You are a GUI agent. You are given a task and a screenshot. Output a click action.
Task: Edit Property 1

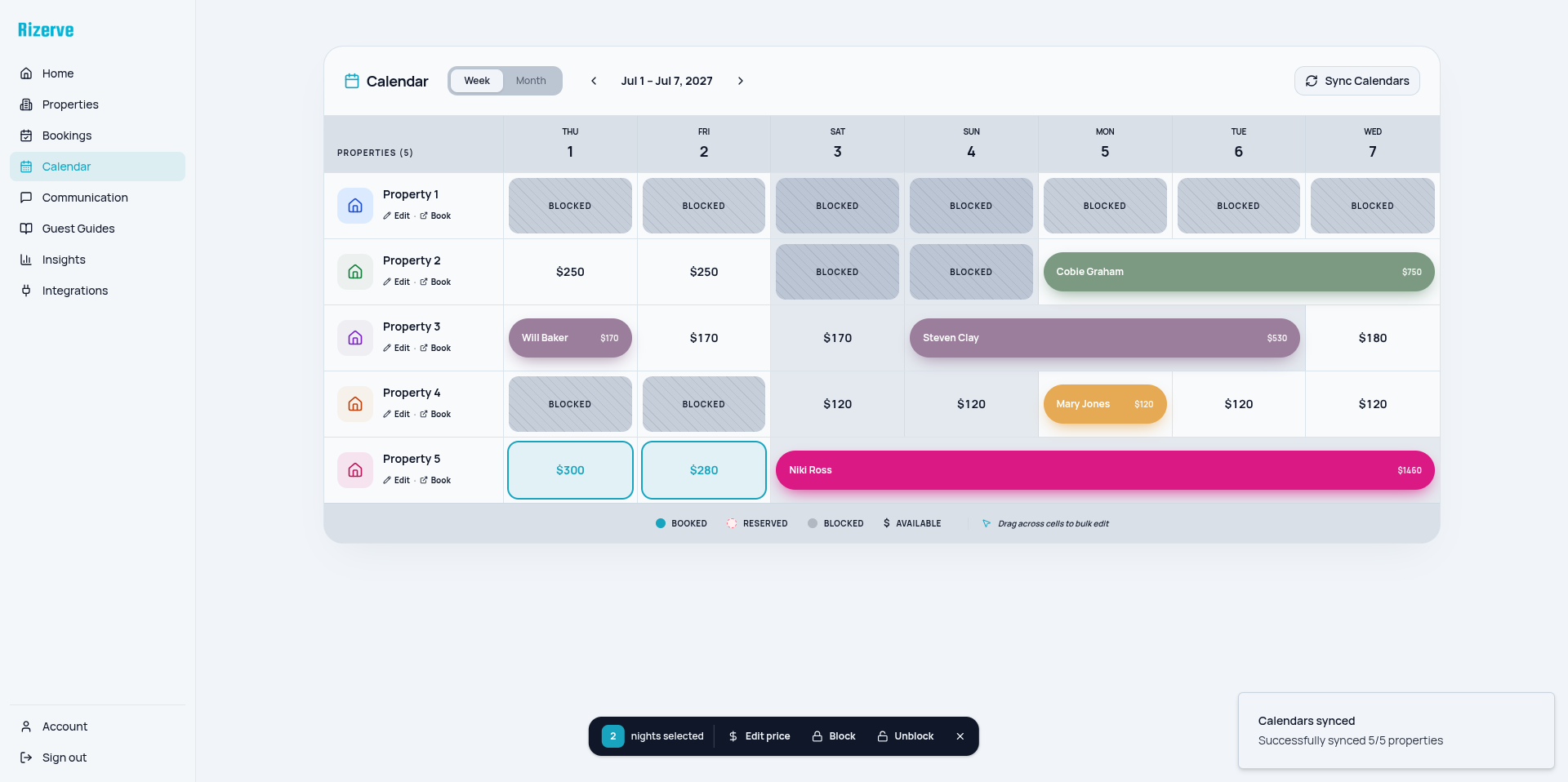point(397,216)
